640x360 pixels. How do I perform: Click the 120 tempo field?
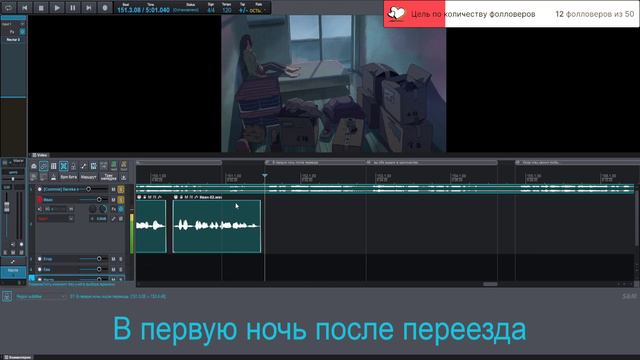pyautogui.click(x=227, y=10)
